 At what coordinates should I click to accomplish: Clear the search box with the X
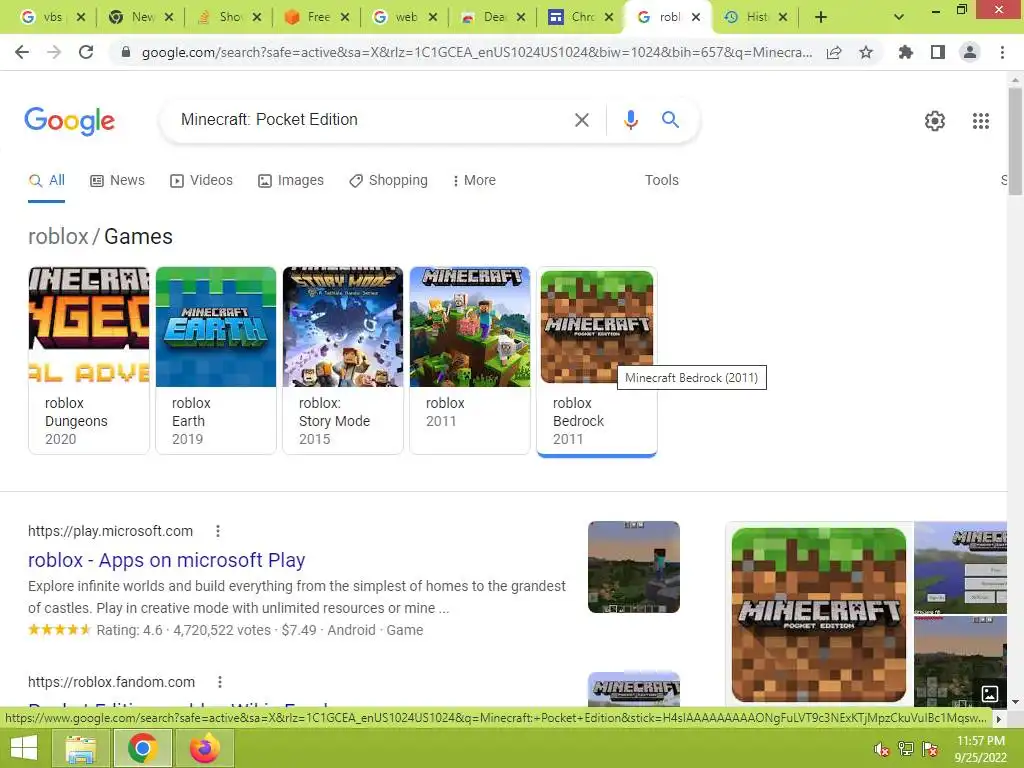(582, 120)
